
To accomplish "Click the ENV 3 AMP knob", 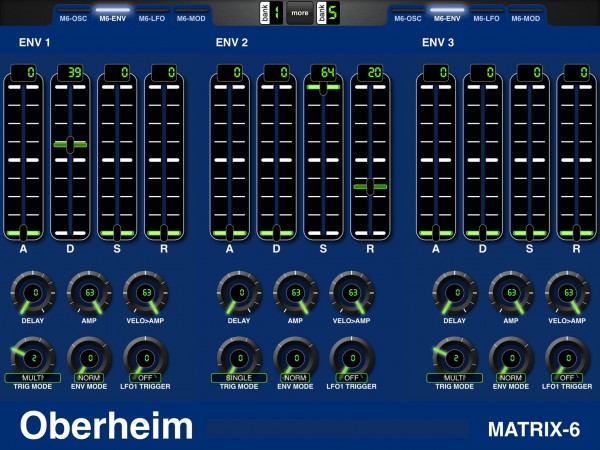I will click(511, 293).
